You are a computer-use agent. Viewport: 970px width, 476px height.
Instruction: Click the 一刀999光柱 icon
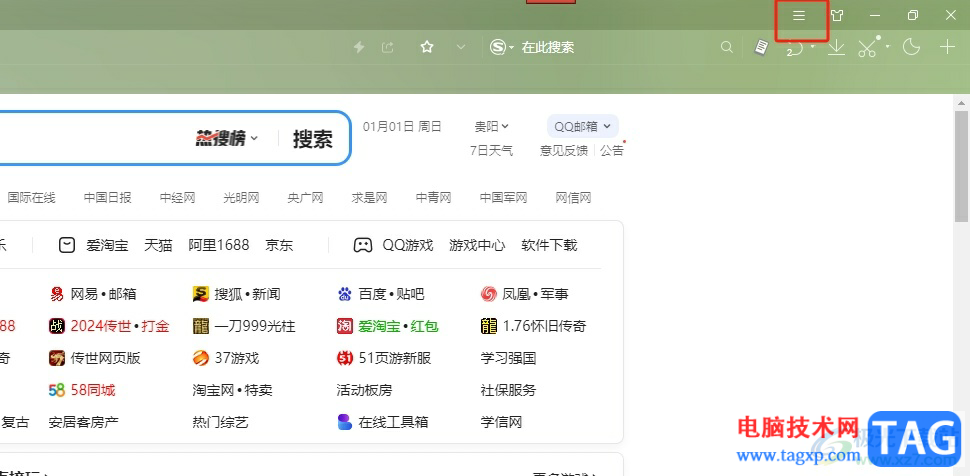click(200, 326)
